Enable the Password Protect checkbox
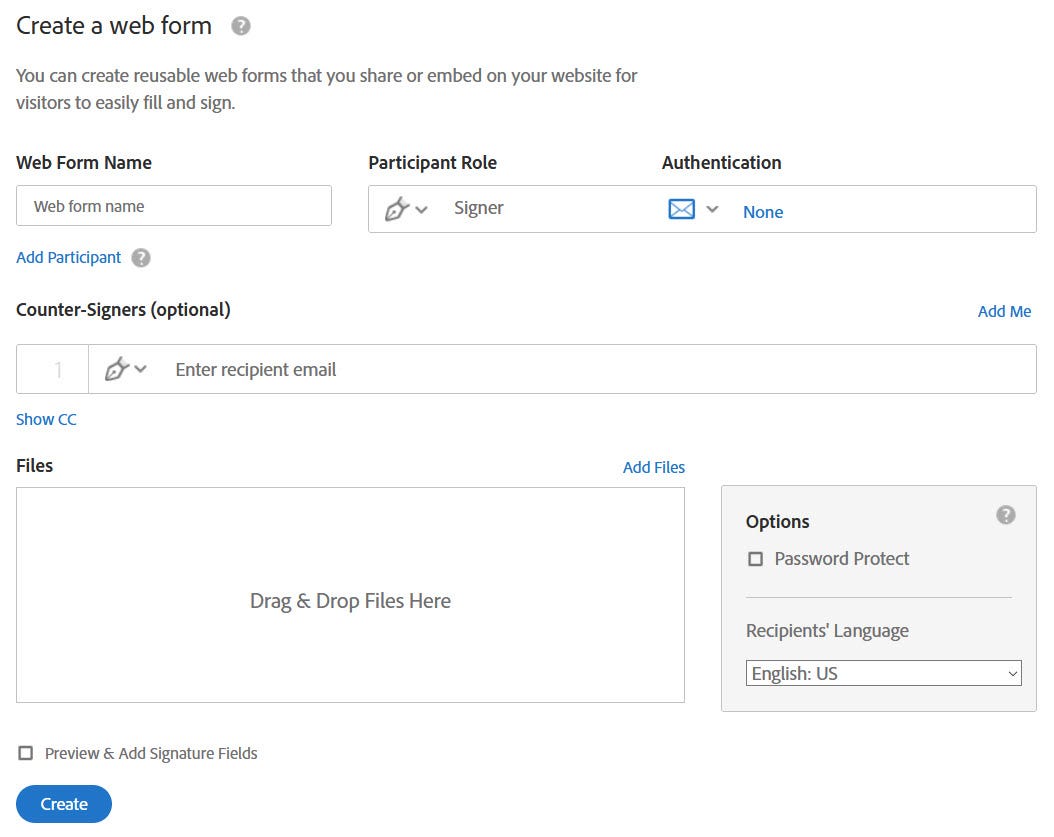Image resolution: width=1054 pixels, height=837 pixels. click(x=756, y=559)
